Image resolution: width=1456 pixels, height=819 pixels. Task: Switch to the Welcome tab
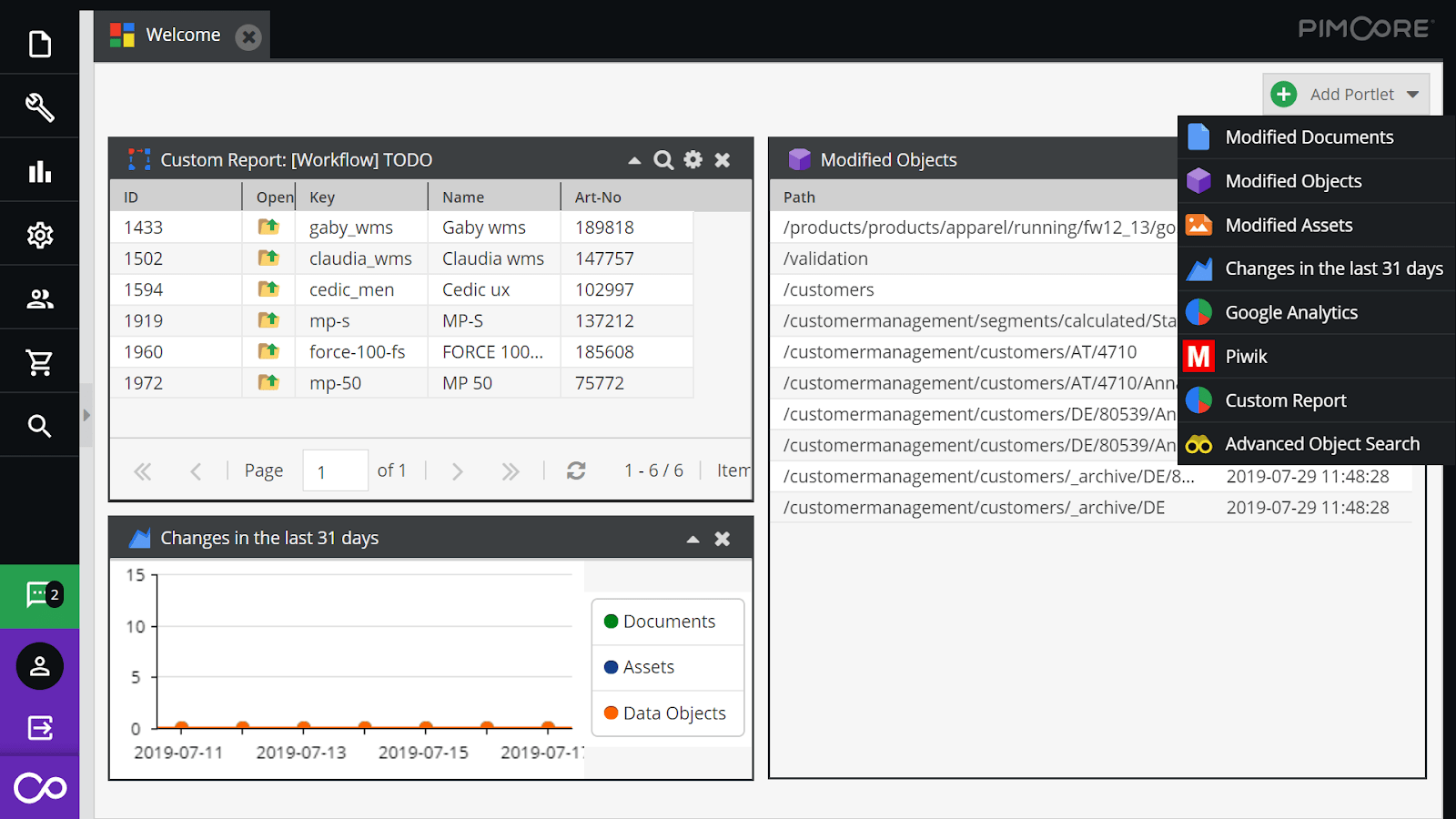182,35
